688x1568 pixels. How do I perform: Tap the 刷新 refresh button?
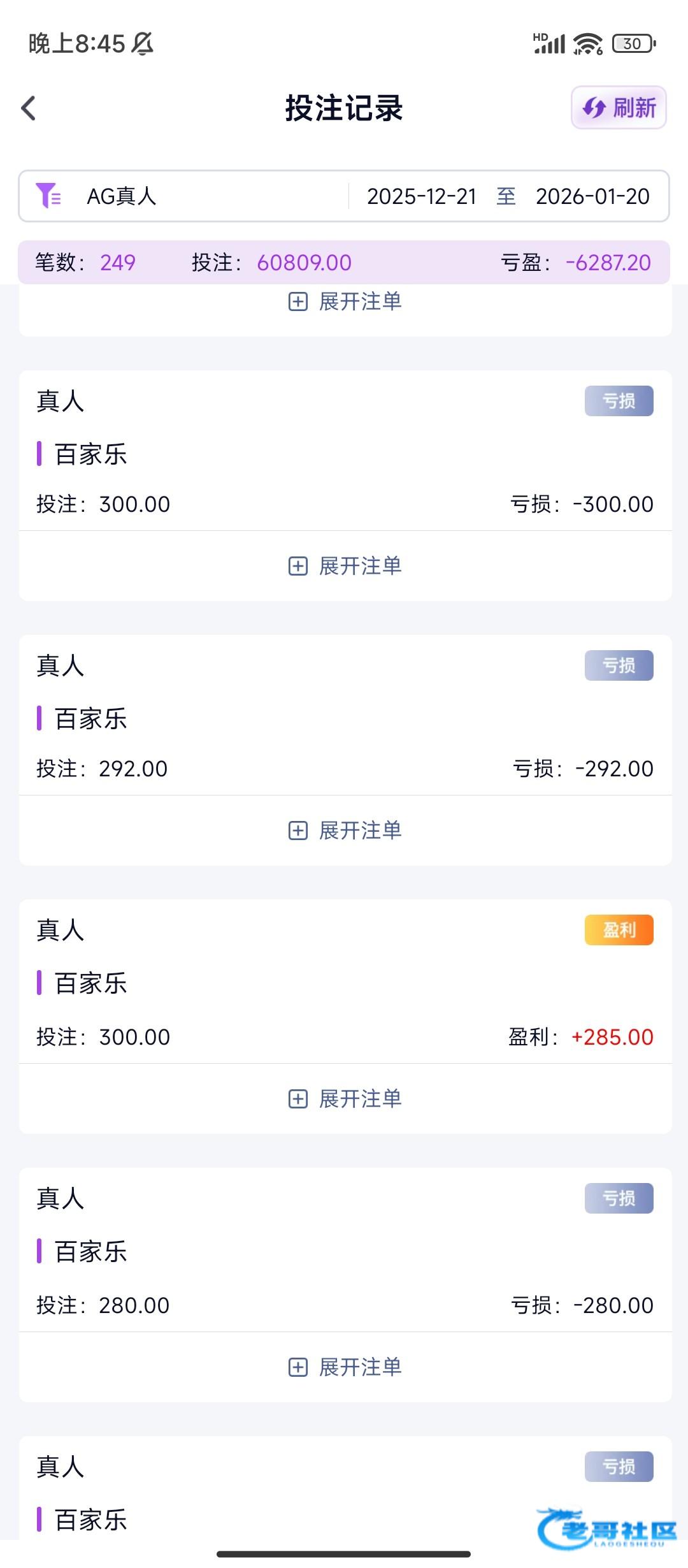click(619, 108)
